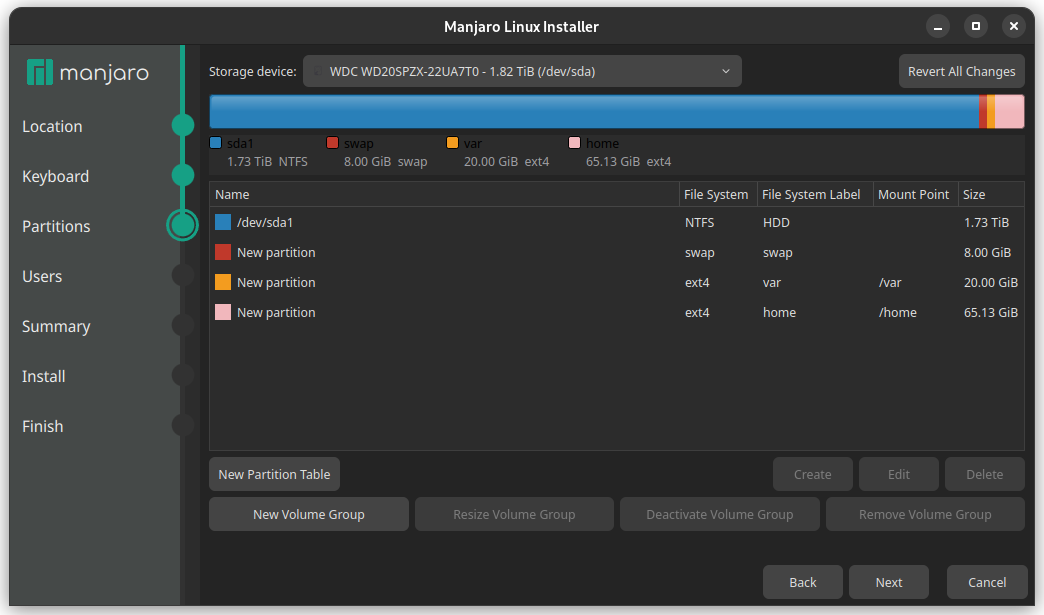Open the Storage device dropdown
The width and height of the screenshot is (1044, 615).
coord(522,71)
